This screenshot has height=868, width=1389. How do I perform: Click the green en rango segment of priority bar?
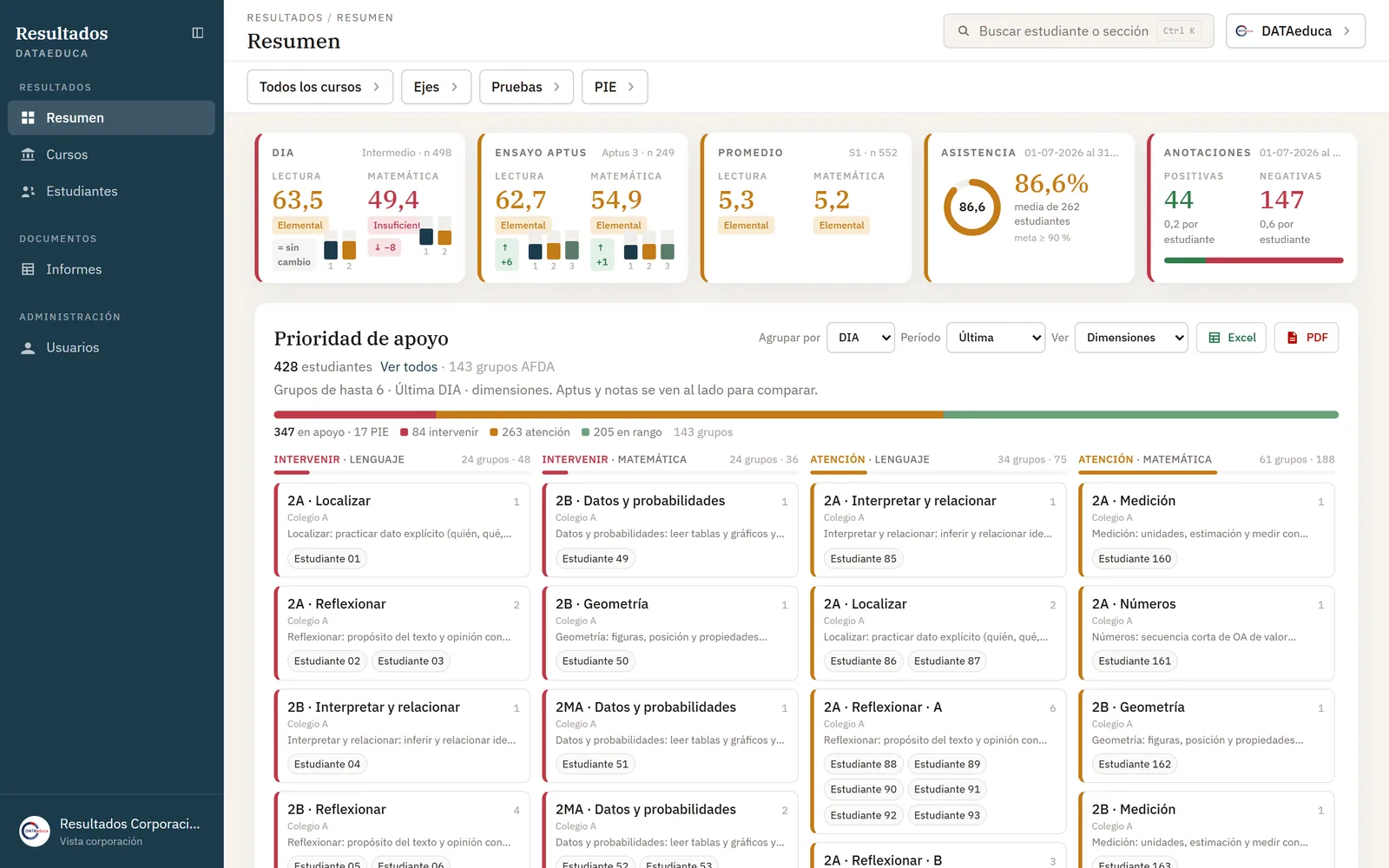click(1141, 415)
